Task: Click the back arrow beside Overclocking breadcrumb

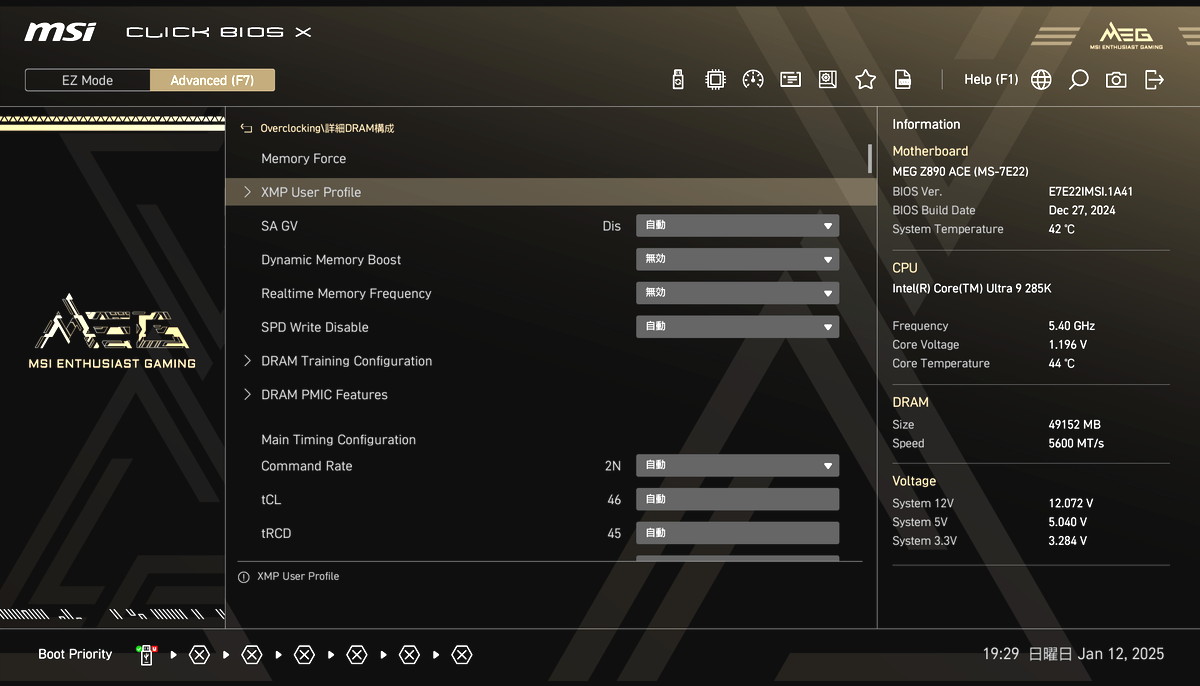Action: (246, 128)
